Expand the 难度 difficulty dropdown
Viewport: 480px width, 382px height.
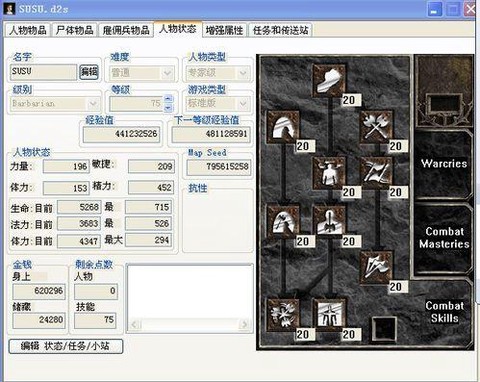pyautogui.click(x=168, y=73)
